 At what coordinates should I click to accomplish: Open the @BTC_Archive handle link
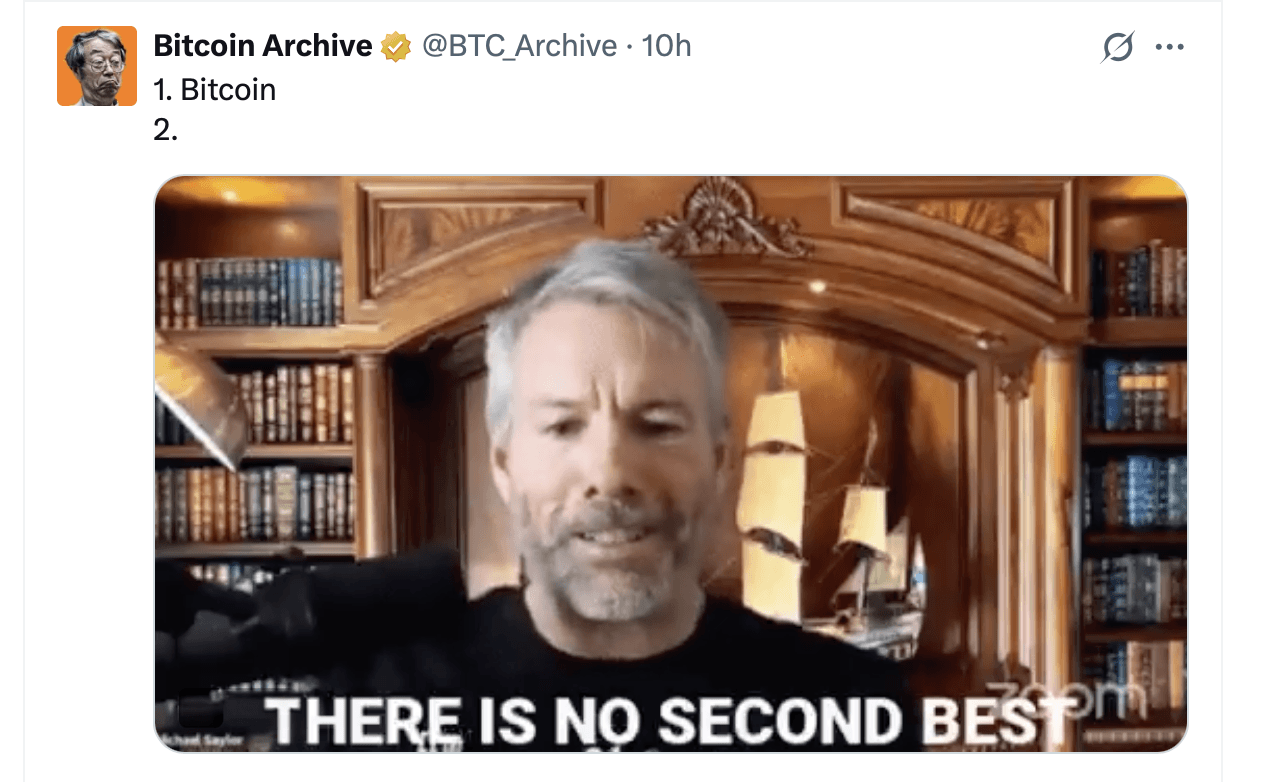[519, 46]
